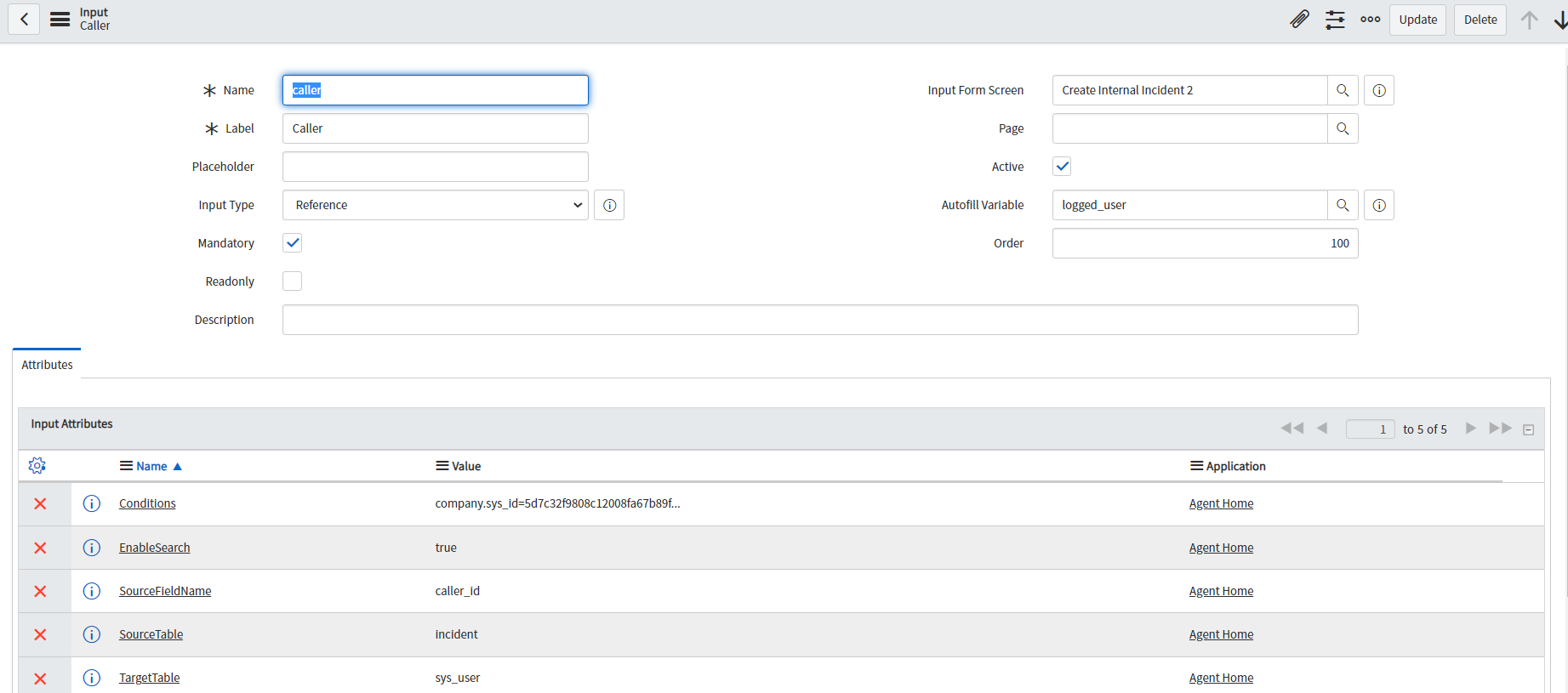The image size is (1568, 693).
Task: Preview the EnableSearch record info icon
Action: tap(92, 548)
